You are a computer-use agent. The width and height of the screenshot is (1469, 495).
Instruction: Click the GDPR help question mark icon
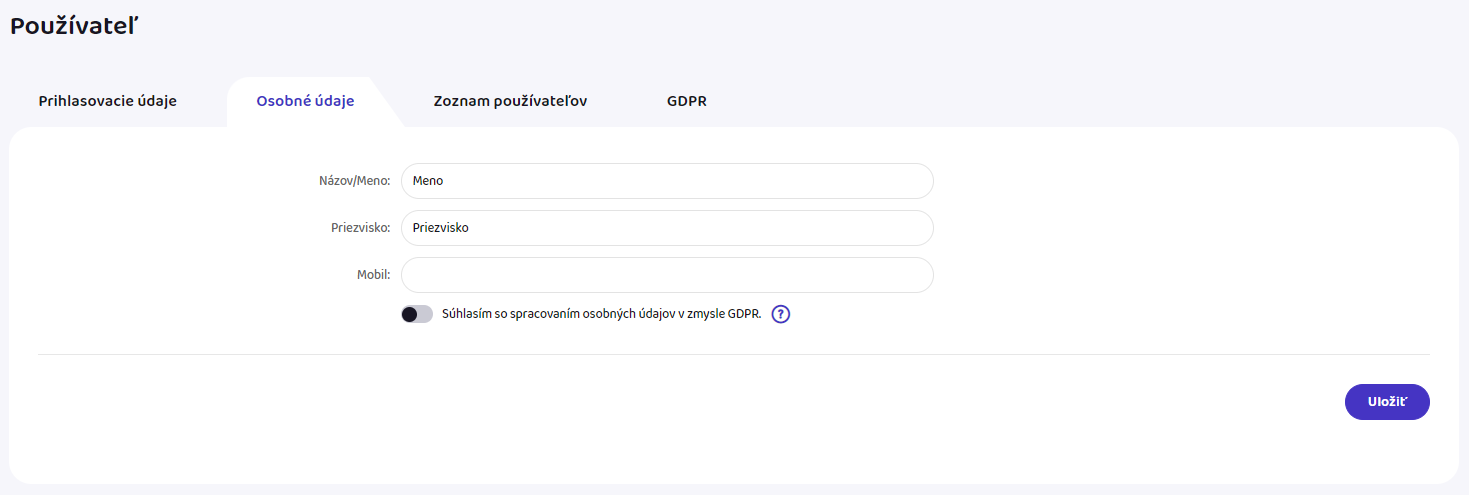point(781,314)
